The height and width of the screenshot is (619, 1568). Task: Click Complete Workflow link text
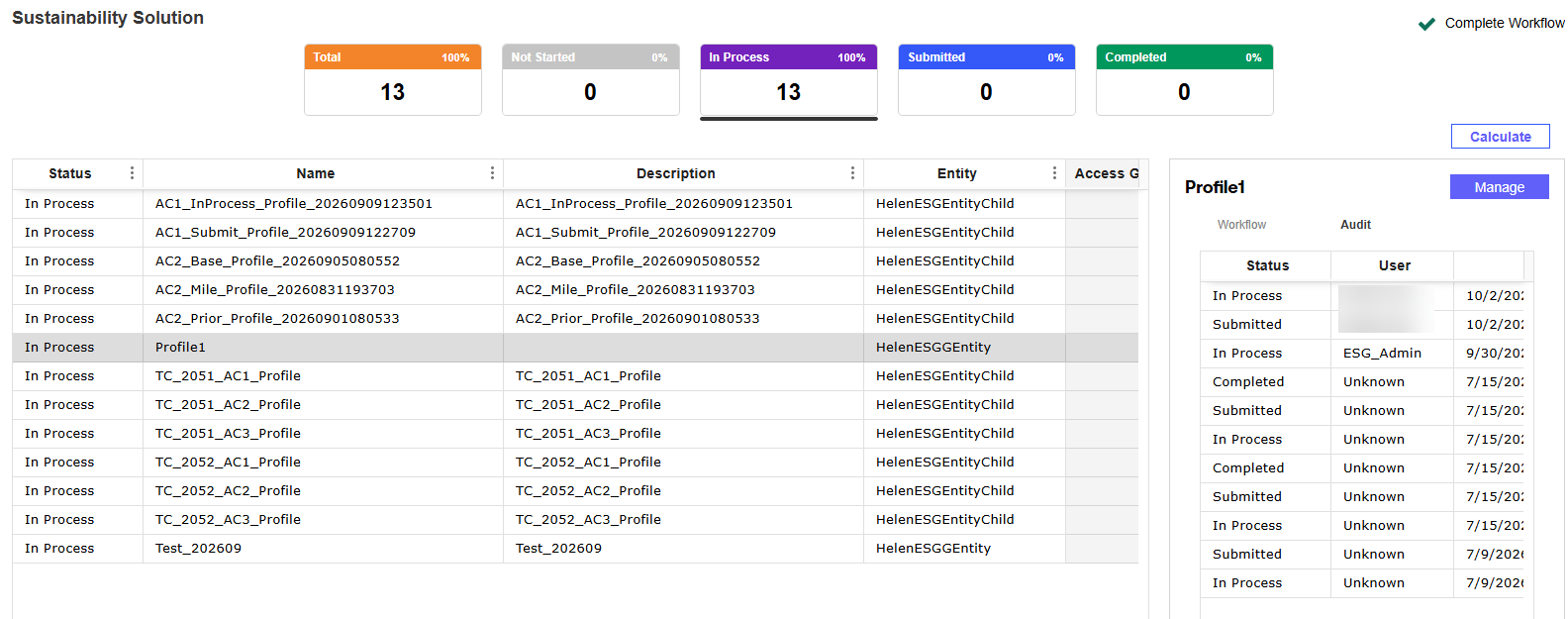coord(1505,23)
